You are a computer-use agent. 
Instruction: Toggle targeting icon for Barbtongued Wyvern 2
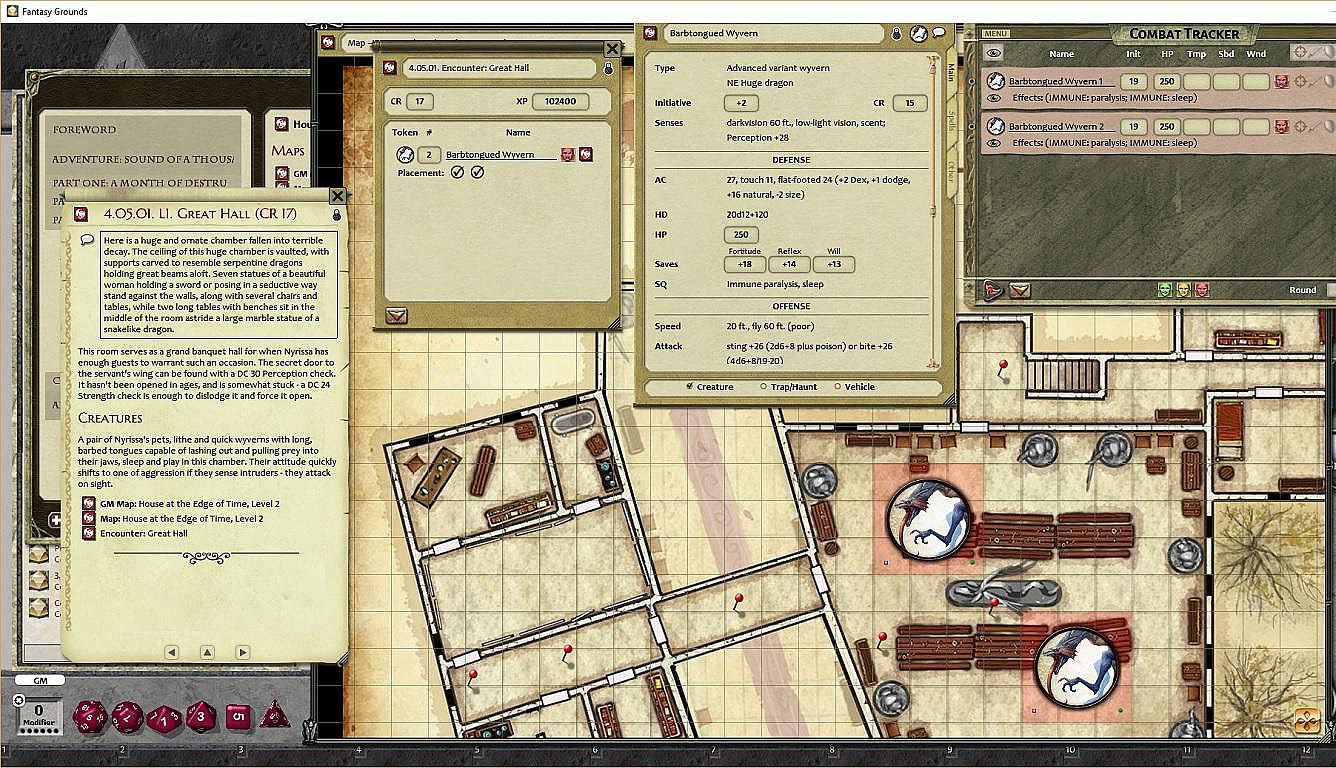pyautogui.click(x=1300, y=126)
